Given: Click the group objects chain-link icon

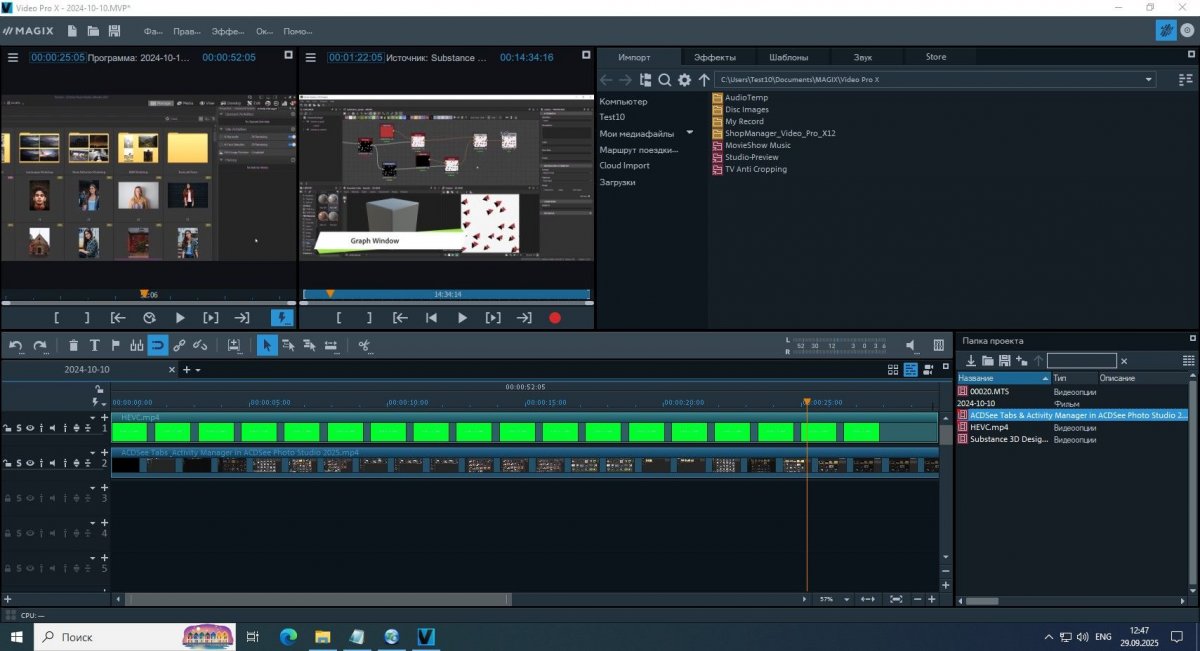Looking at the screenshot, I should tap(179, 346).
